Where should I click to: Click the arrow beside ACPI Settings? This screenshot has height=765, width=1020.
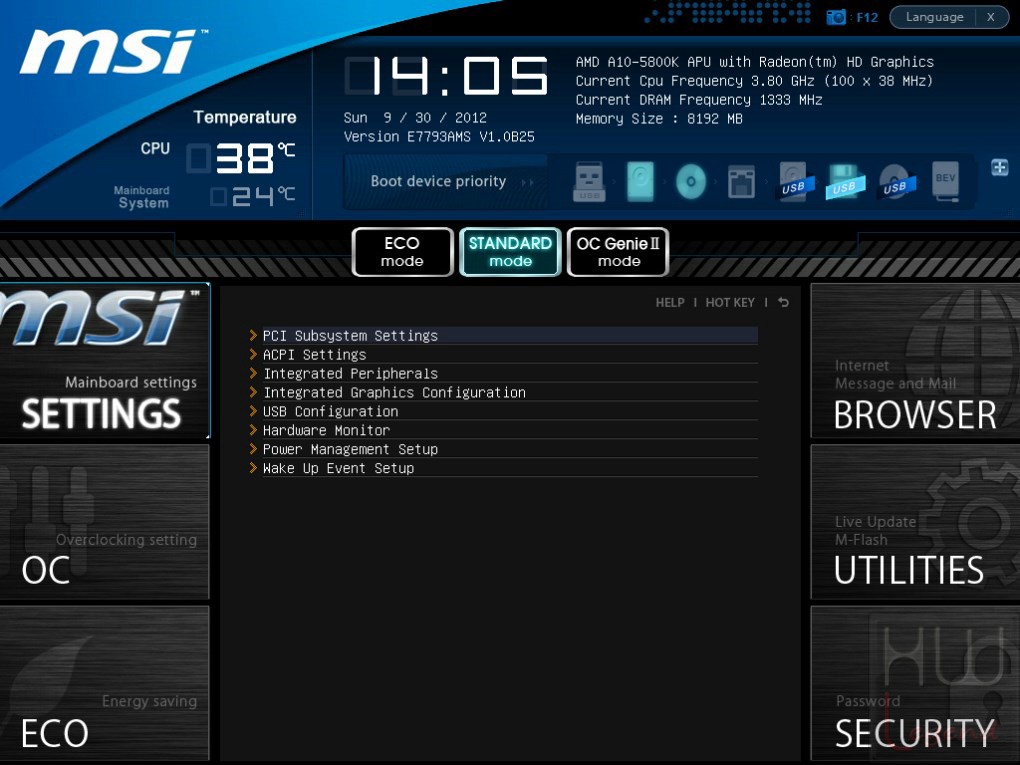pyautogui.click(x=253, y=354)
